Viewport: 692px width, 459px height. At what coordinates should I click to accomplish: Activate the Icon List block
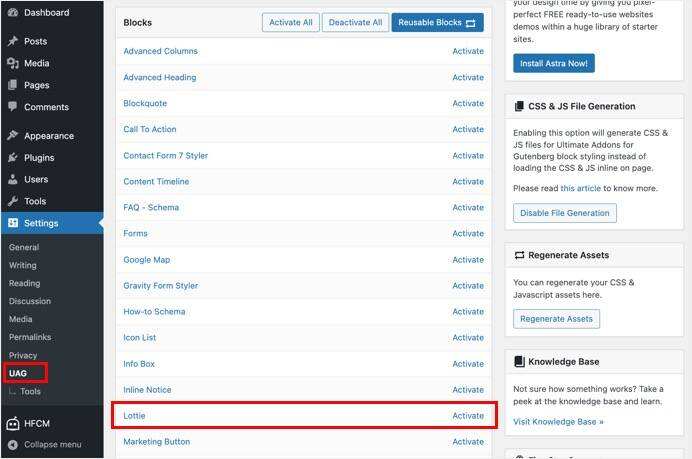[468, 338]
